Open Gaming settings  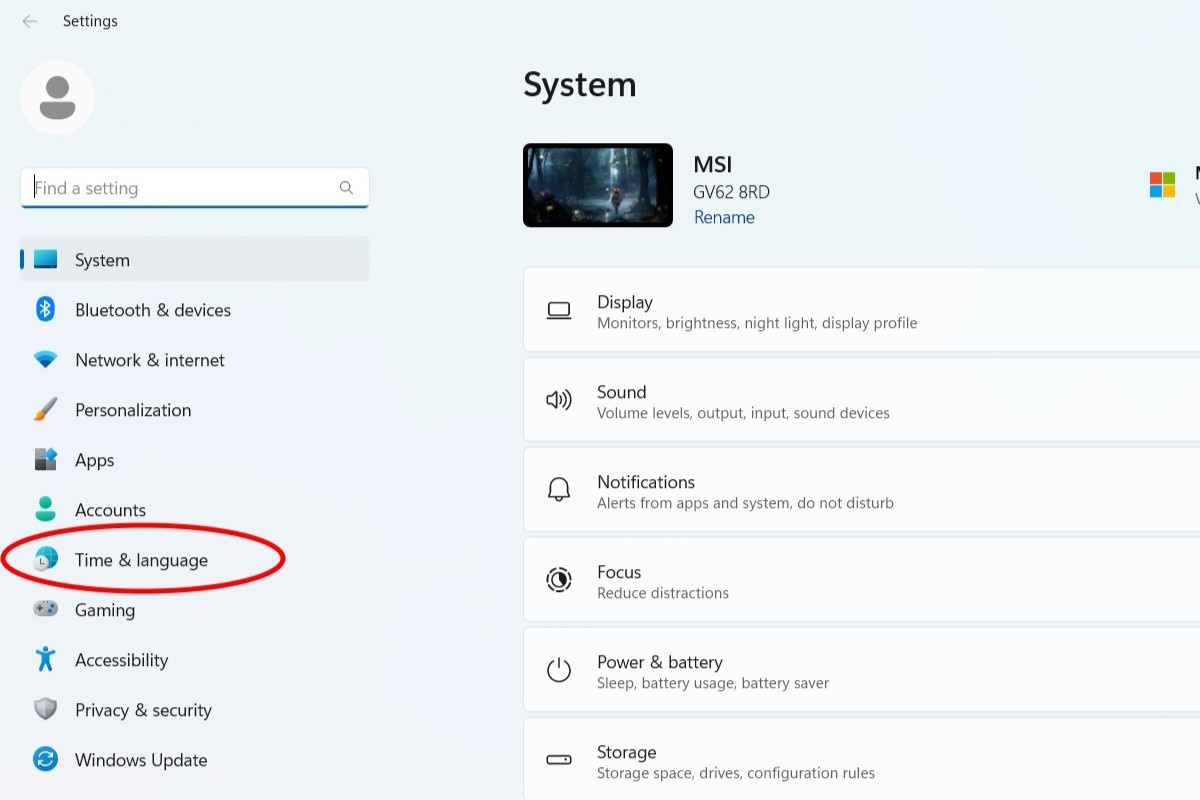[x=195, y=609]
